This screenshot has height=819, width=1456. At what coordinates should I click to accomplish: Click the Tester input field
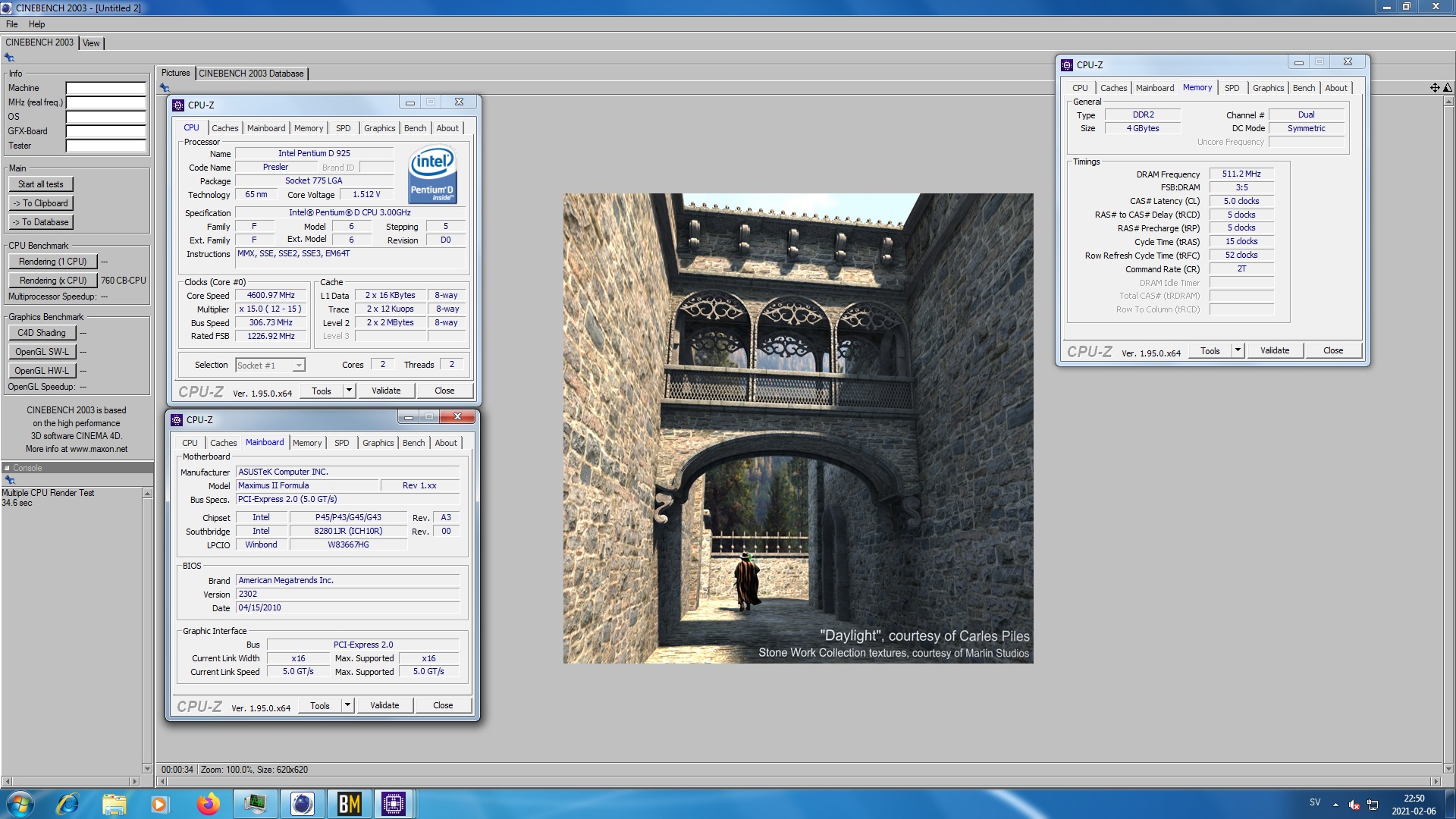105,146
